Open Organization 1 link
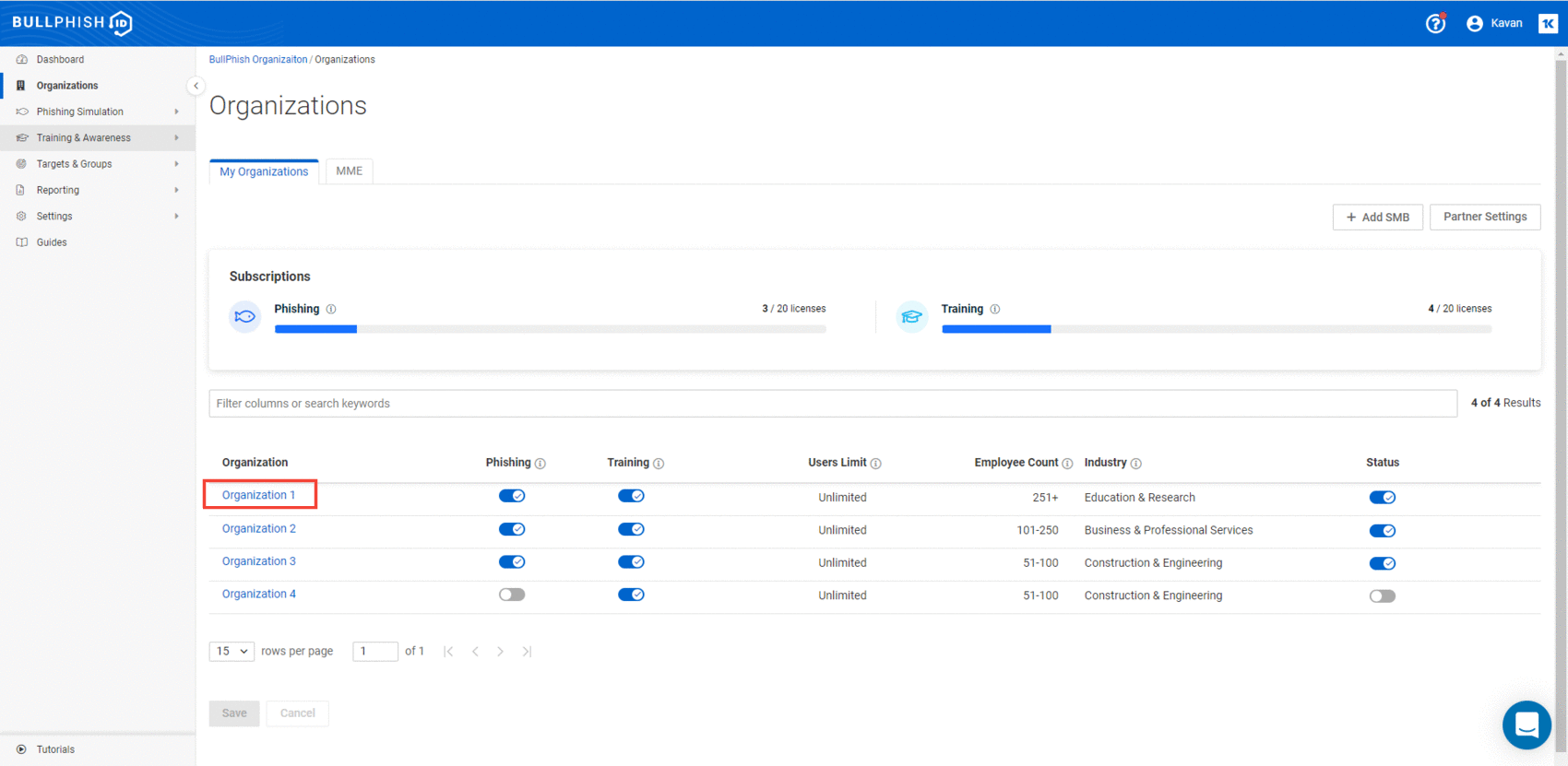Image resolution: width=1568 pixels, height=766 pixels. click(258, 495)
